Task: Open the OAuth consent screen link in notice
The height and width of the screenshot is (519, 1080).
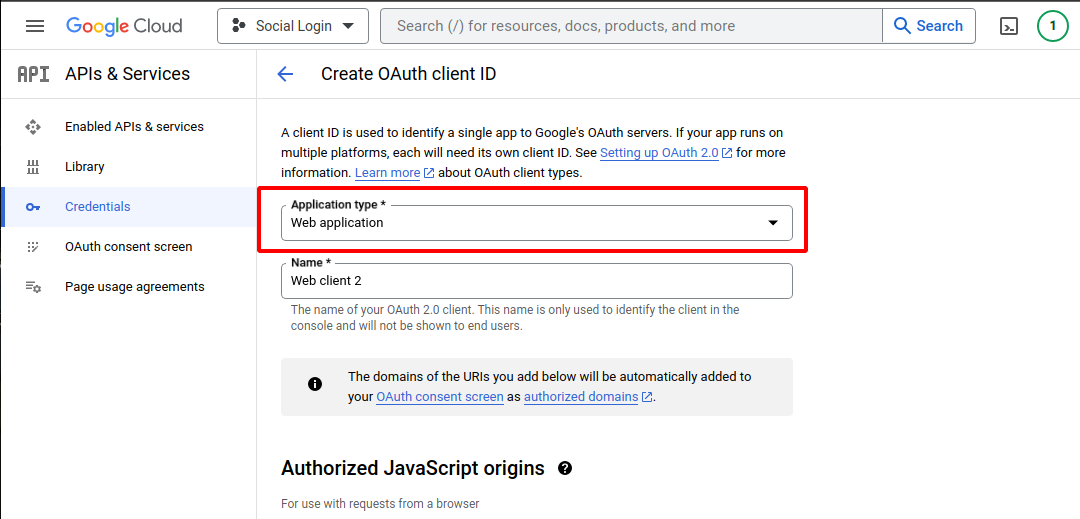Action: tap(440, 397)
